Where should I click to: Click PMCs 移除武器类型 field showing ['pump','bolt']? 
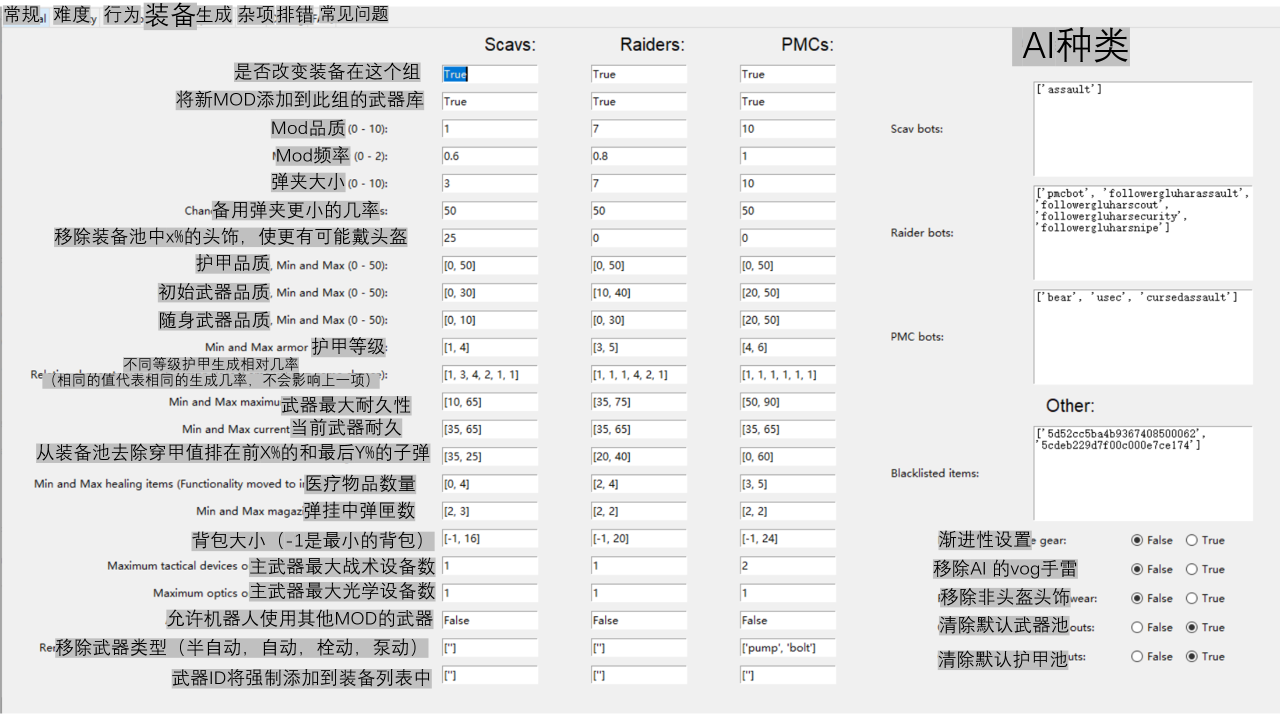tap(787, 647)
